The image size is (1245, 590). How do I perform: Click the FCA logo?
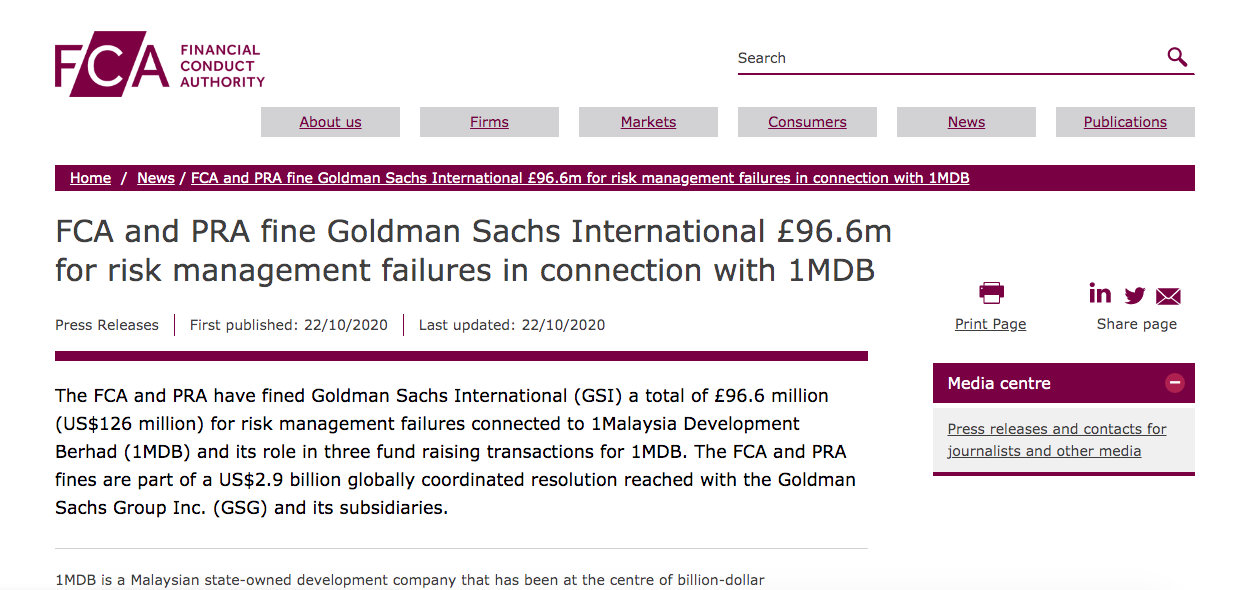[160, 69]
